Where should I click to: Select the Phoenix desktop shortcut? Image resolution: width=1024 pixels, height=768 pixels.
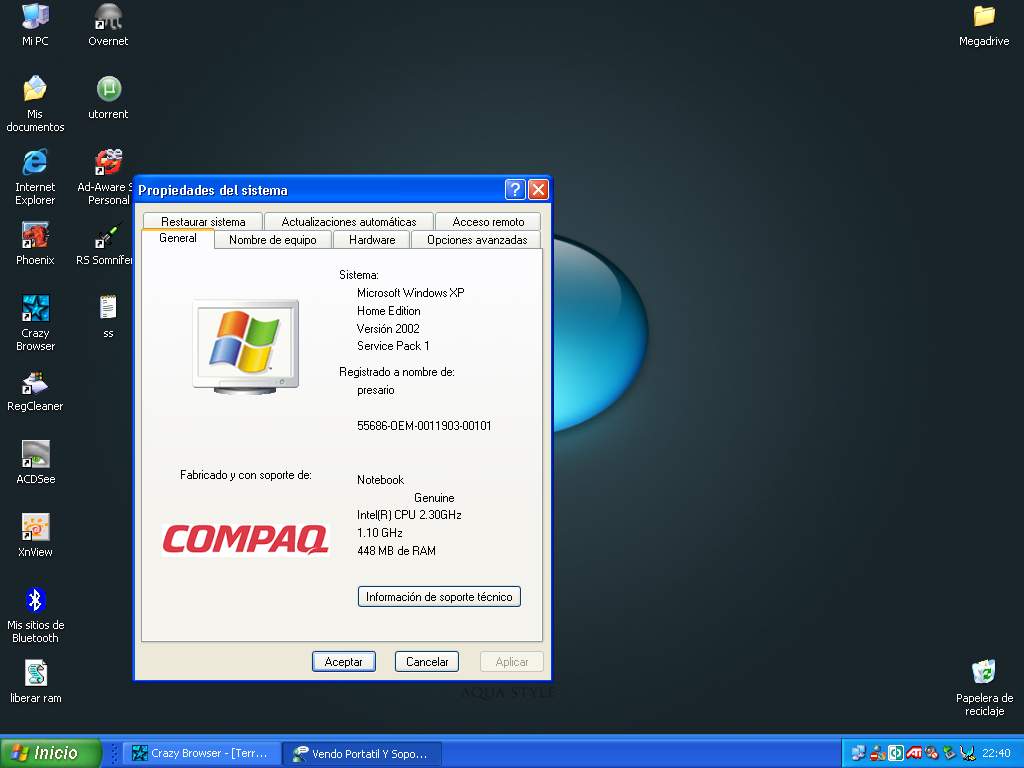pos(35,242)
